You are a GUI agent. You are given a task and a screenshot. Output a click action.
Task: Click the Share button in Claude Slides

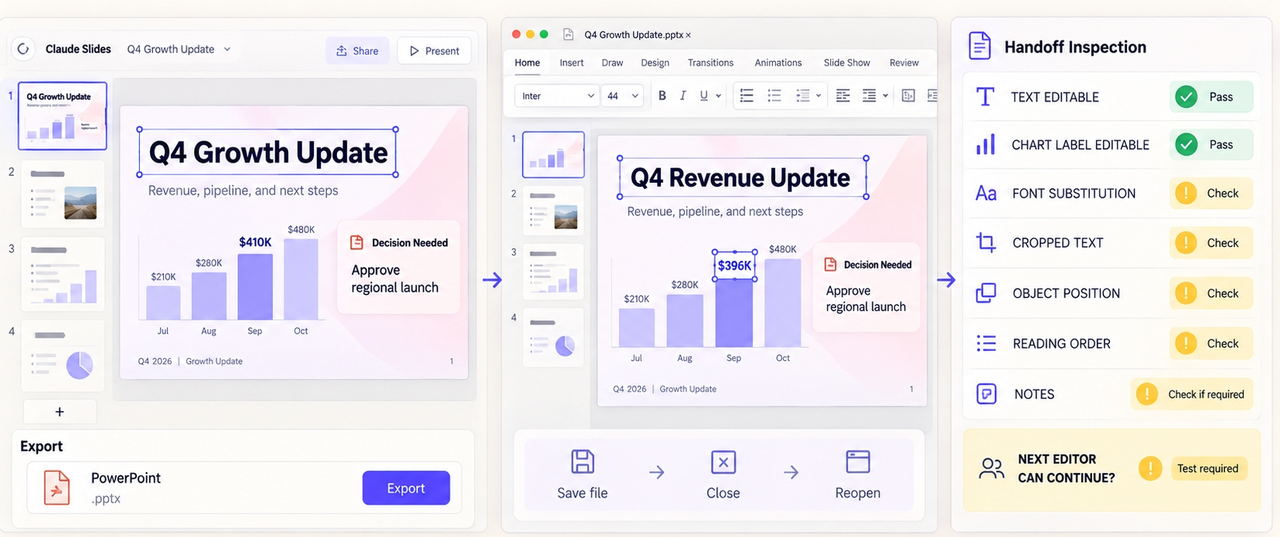357,51
